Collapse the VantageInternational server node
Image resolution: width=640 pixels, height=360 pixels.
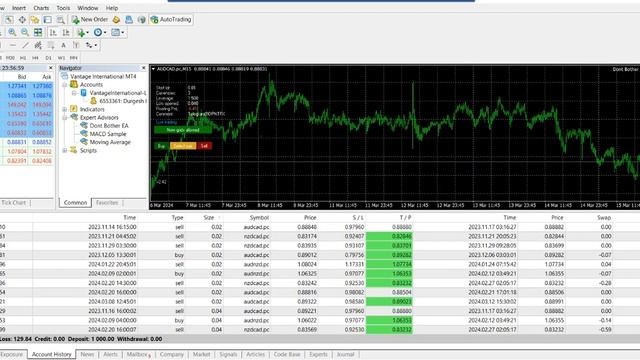pos(74,93)
